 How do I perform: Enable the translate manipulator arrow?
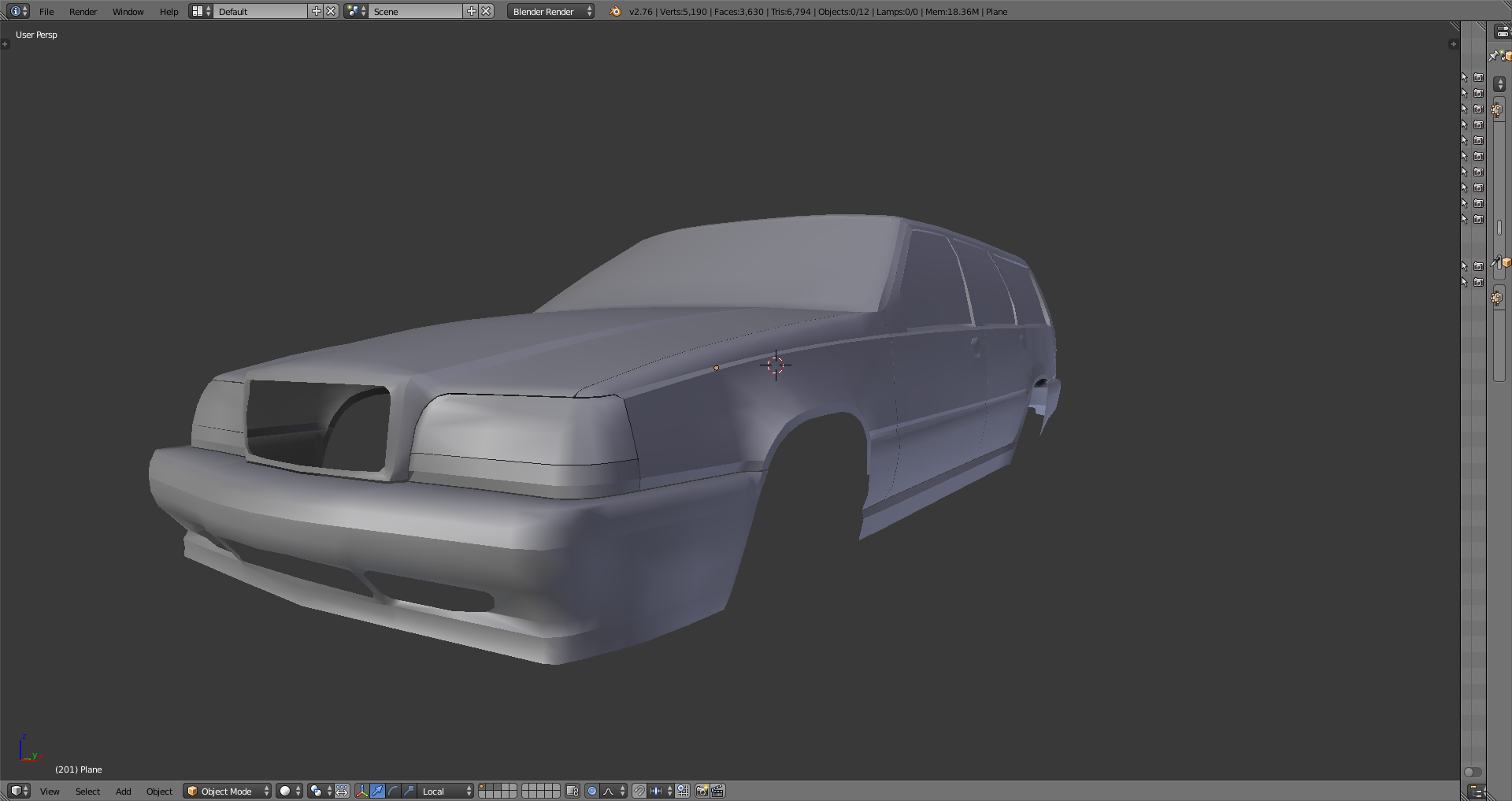[378, 791]
